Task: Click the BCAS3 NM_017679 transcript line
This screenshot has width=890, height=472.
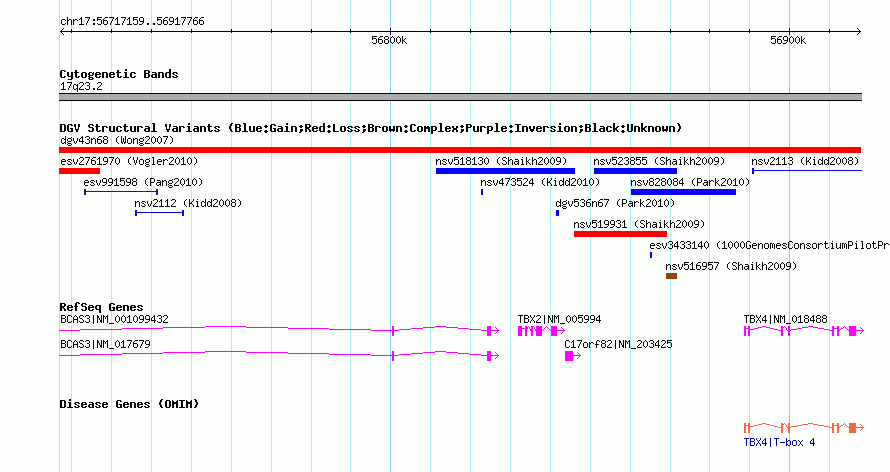Action: click(x=279, y=355)
